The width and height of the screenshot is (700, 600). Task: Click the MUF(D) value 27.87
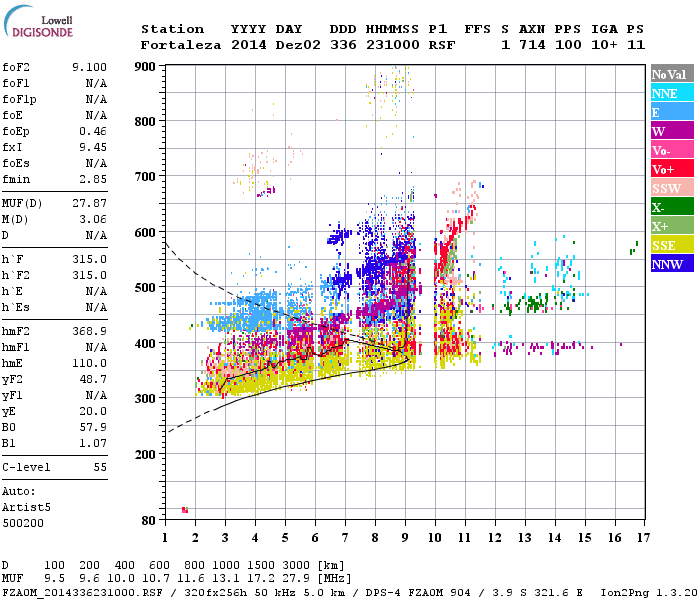pos(89,204)
